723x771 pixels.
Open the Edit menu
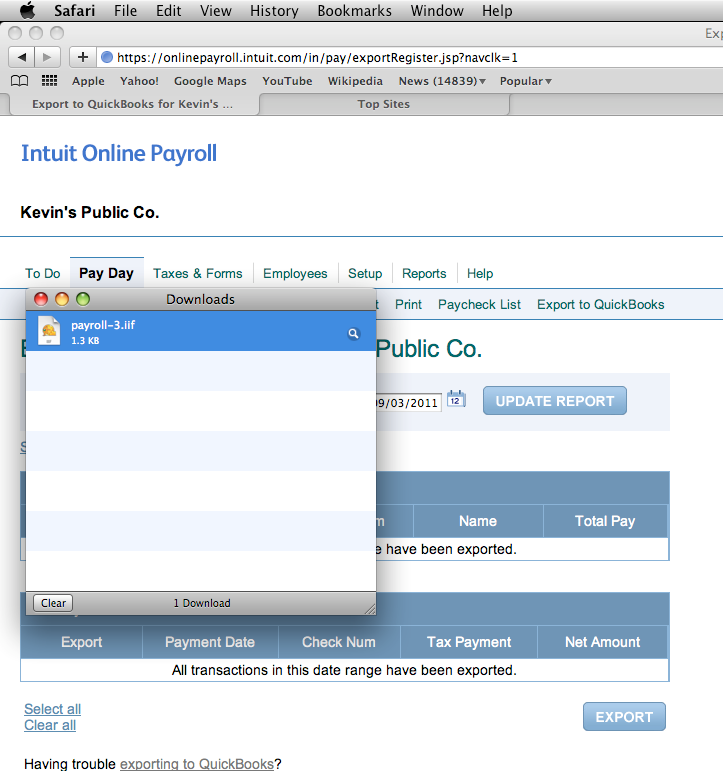point(169,10)
